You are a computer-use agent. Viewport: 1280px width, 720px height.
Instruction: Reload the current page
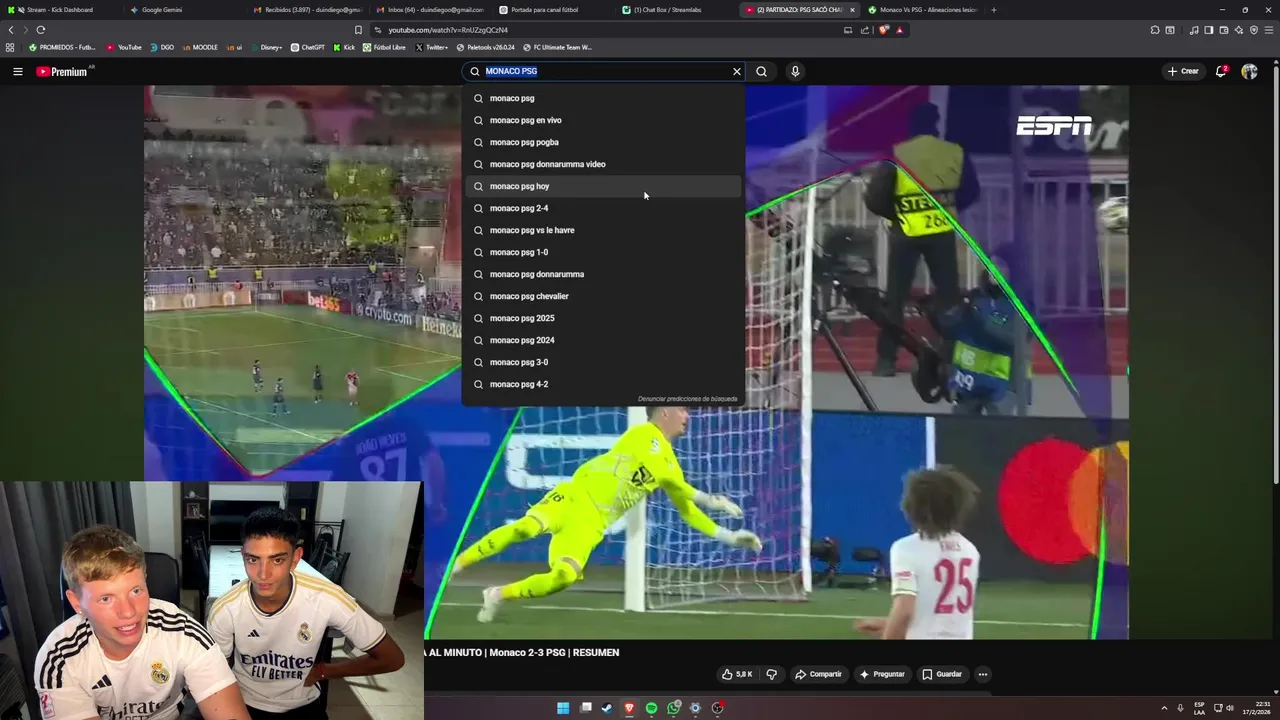pyautogui.click(x=40, y=30)
